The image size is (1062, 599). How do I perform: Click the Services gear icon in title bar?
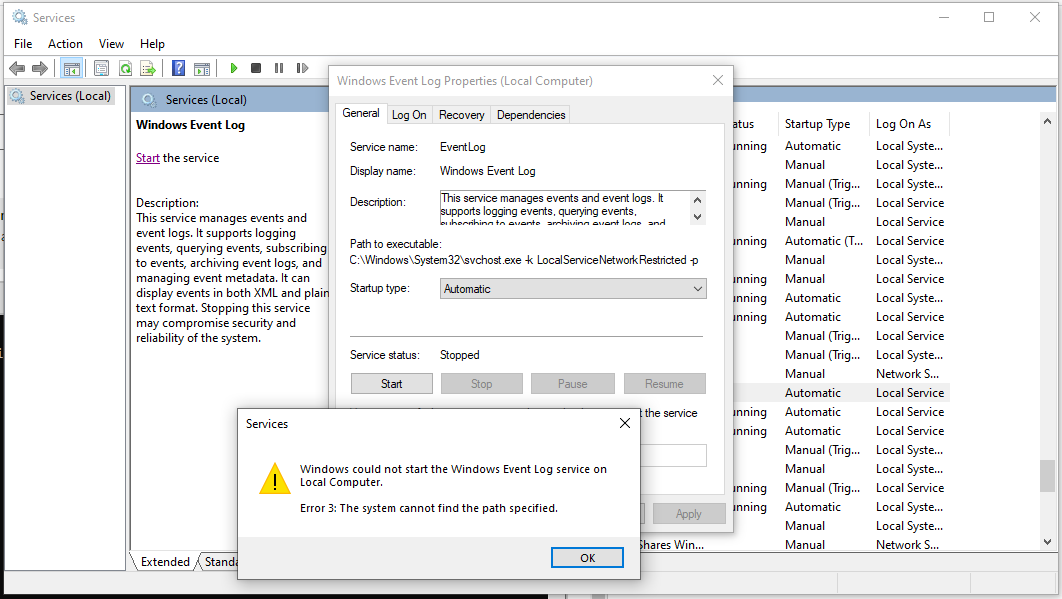20,17
